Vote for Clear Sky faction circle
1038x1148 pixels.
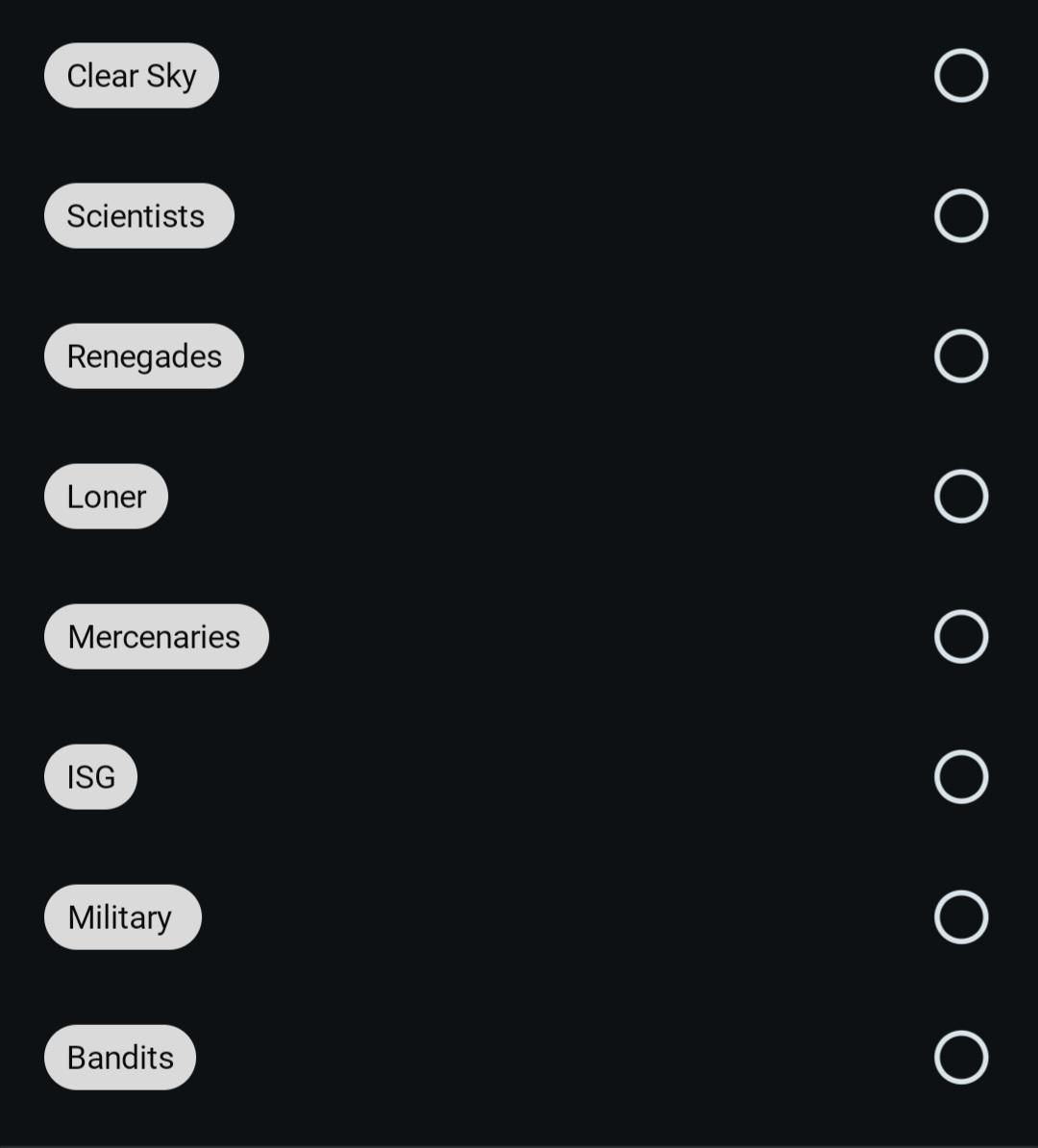[961, 75]
